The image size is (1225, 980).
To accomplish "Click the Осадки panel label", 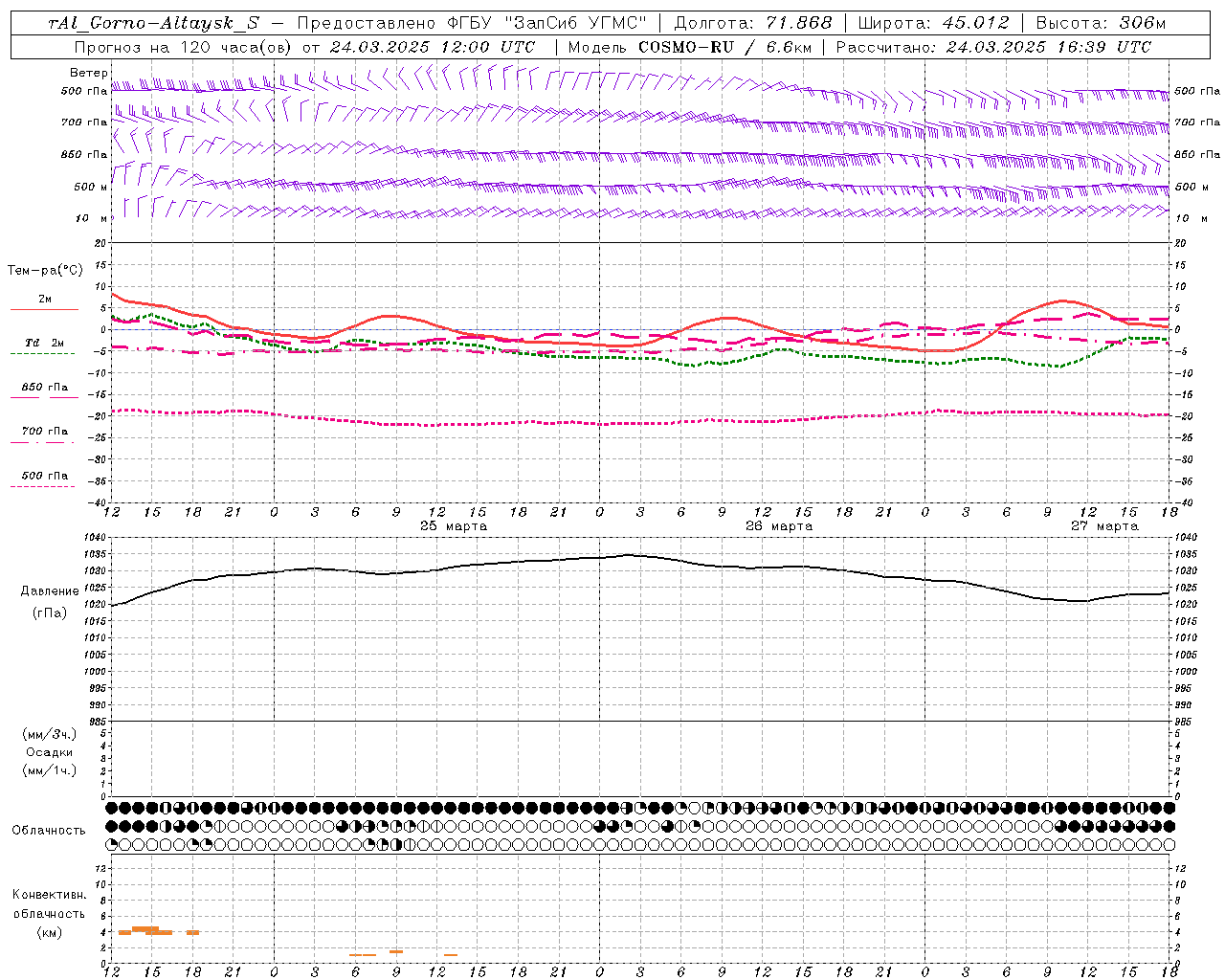I will 50,752.
